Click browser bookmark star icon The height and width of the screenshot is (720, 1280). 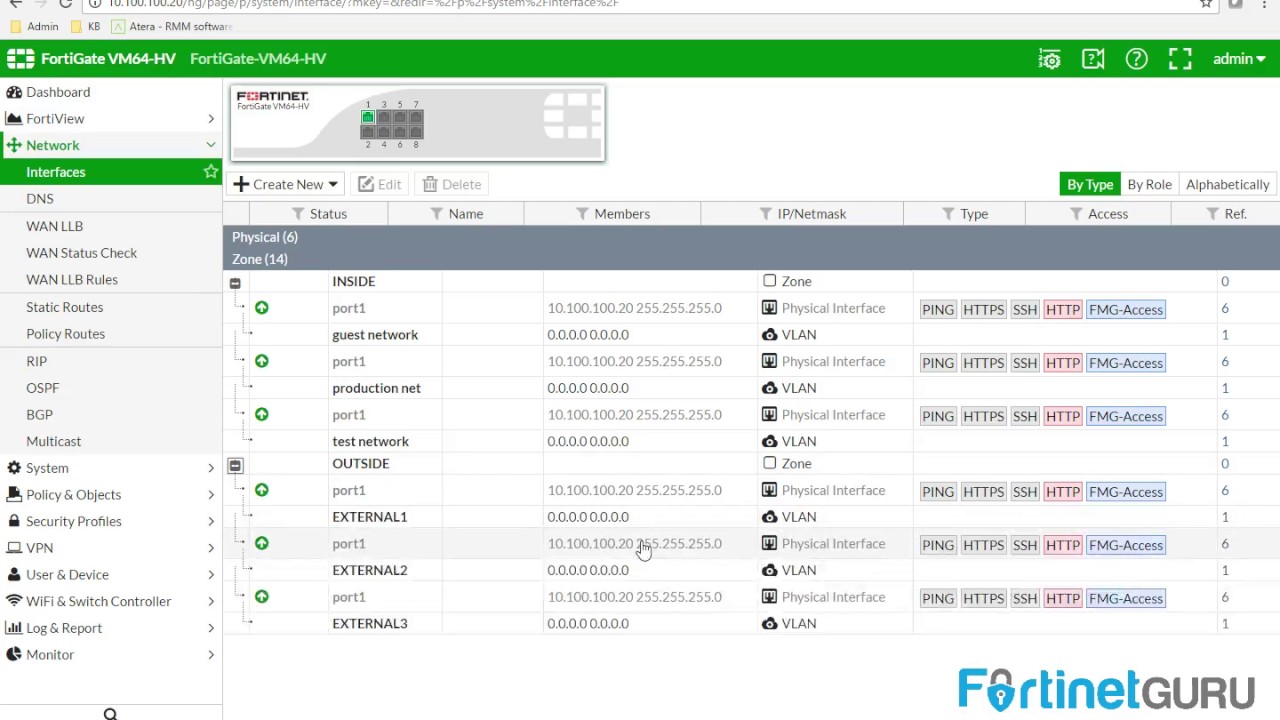1206,4
